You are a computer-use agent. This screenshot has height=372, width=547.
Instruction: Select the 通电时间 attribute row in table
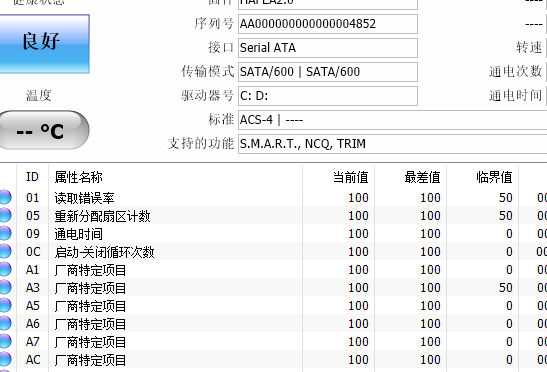274,233
